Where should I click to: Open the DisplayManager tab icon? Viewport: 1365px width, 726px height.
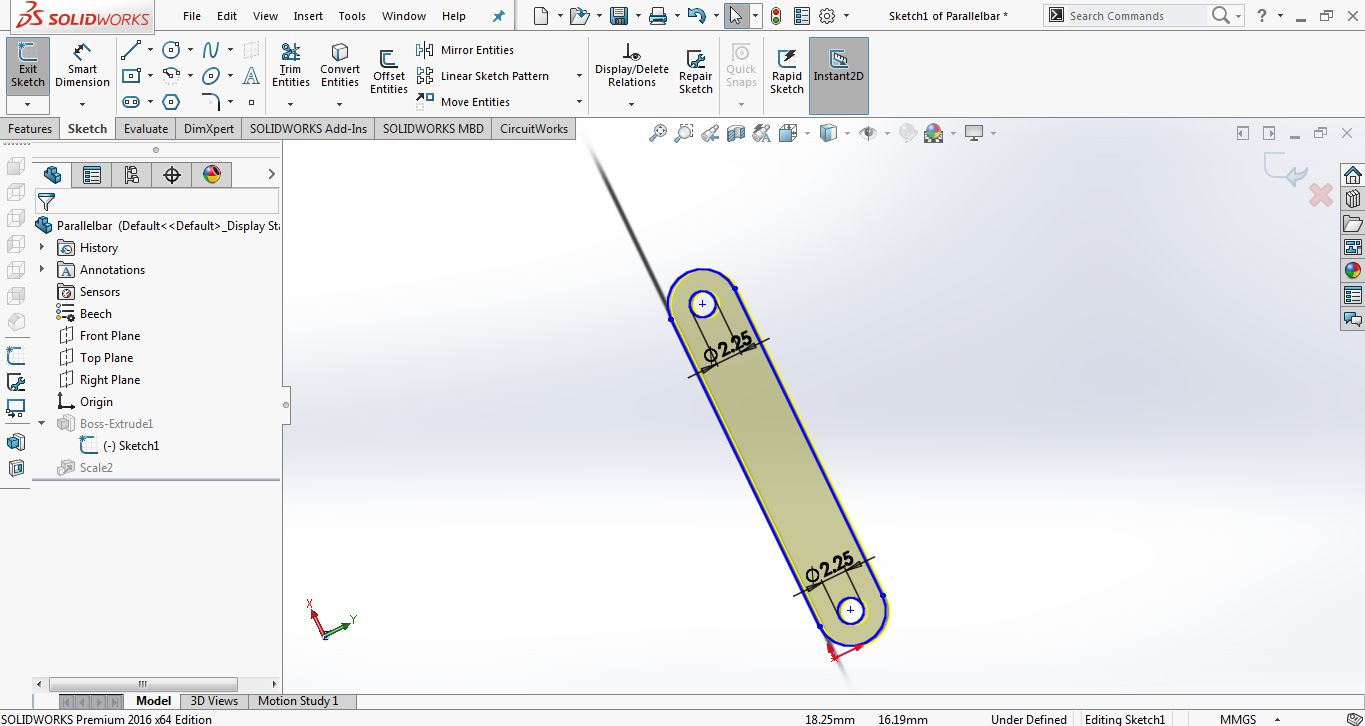[x=211, y=175]
